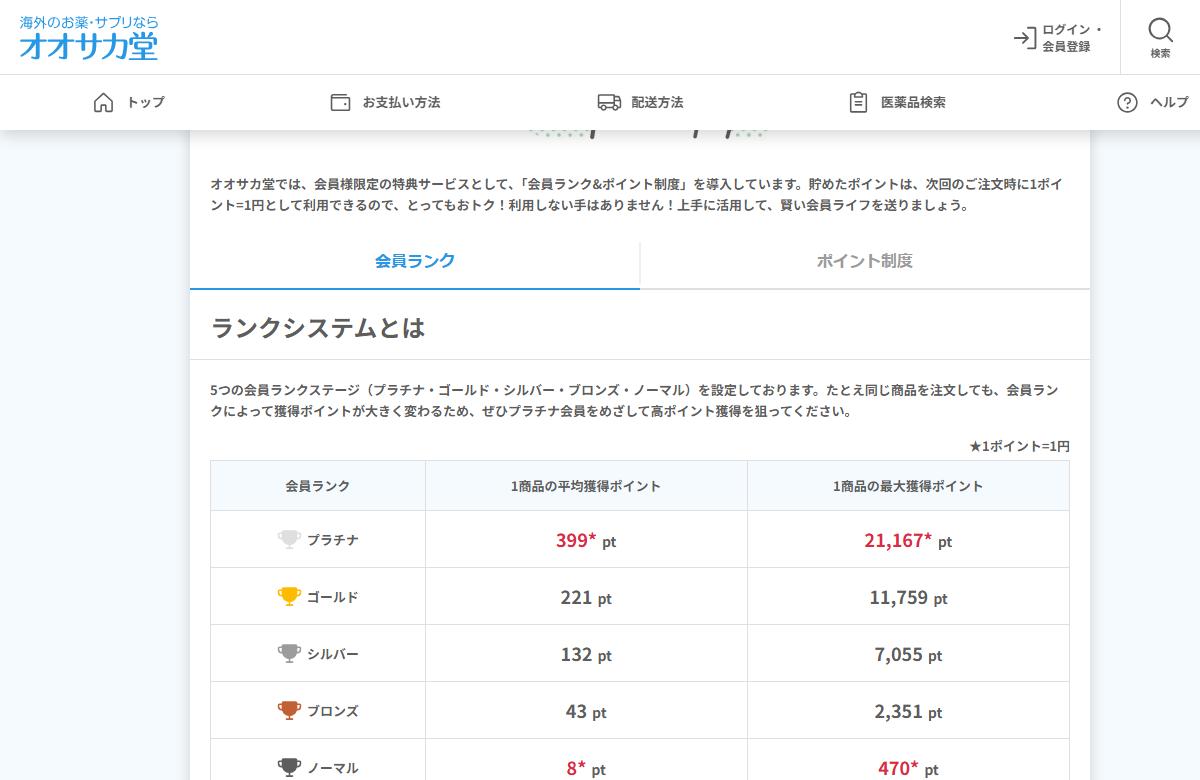This screenshot has width=1200, height=780.
Task: Click the ランクシステムとは heading
Action: (x=318, y=328)
